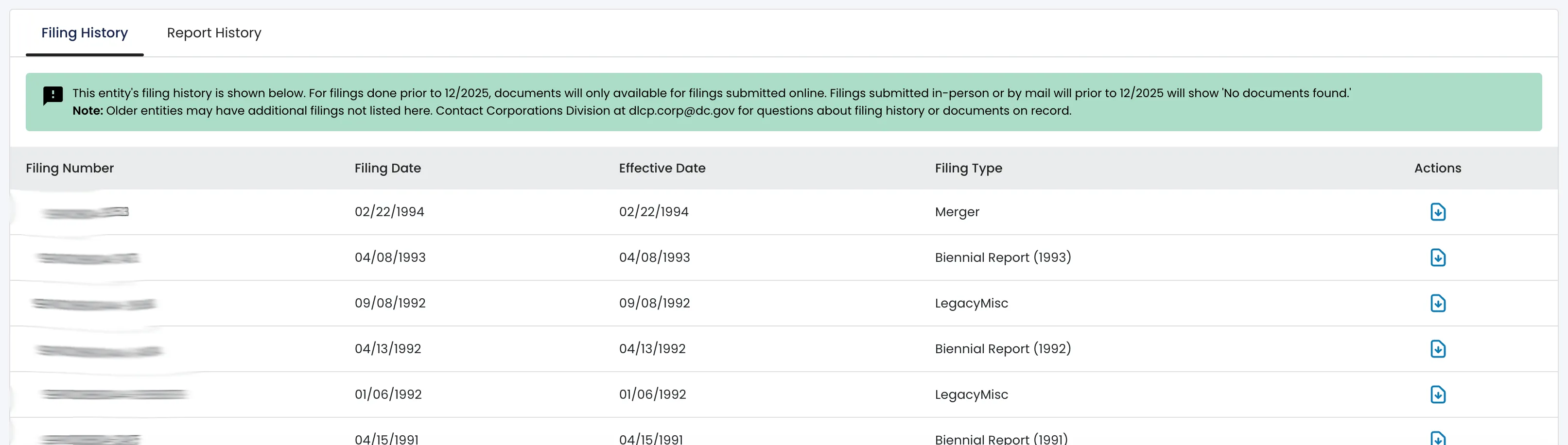
Task: Click the Actions column header
Action: (x=1437, y=168)
